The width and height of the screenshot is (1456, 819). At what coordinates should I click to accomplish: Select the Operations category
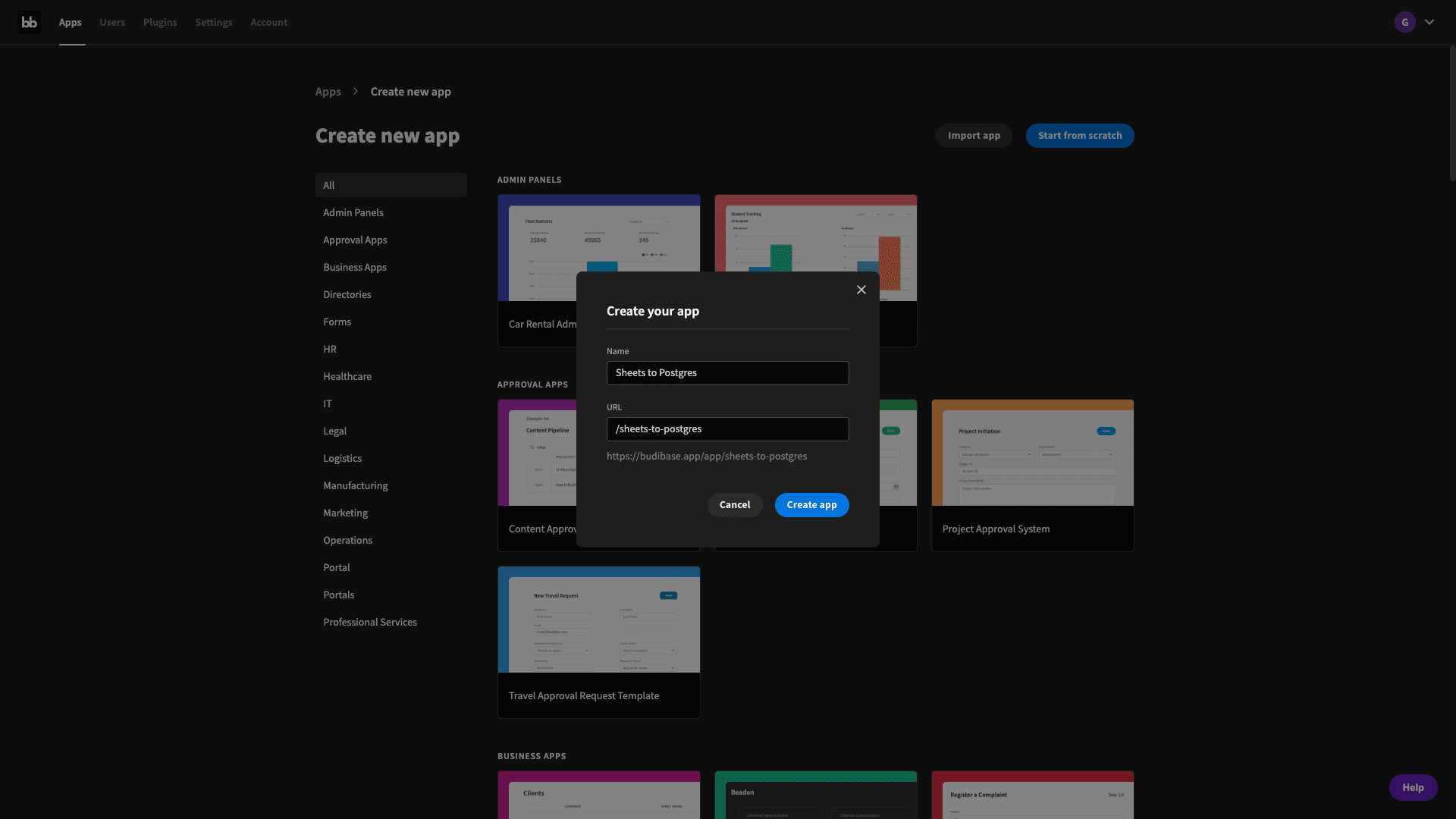(391, 540)
